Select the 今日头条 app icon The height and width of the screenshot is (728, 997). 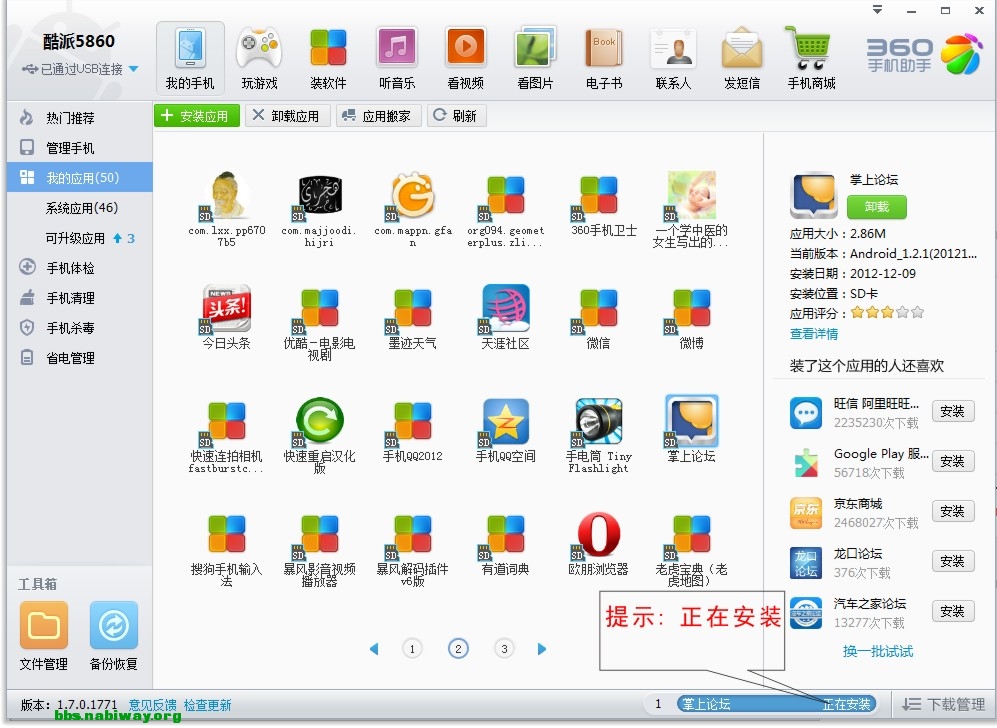click(226, 310)
